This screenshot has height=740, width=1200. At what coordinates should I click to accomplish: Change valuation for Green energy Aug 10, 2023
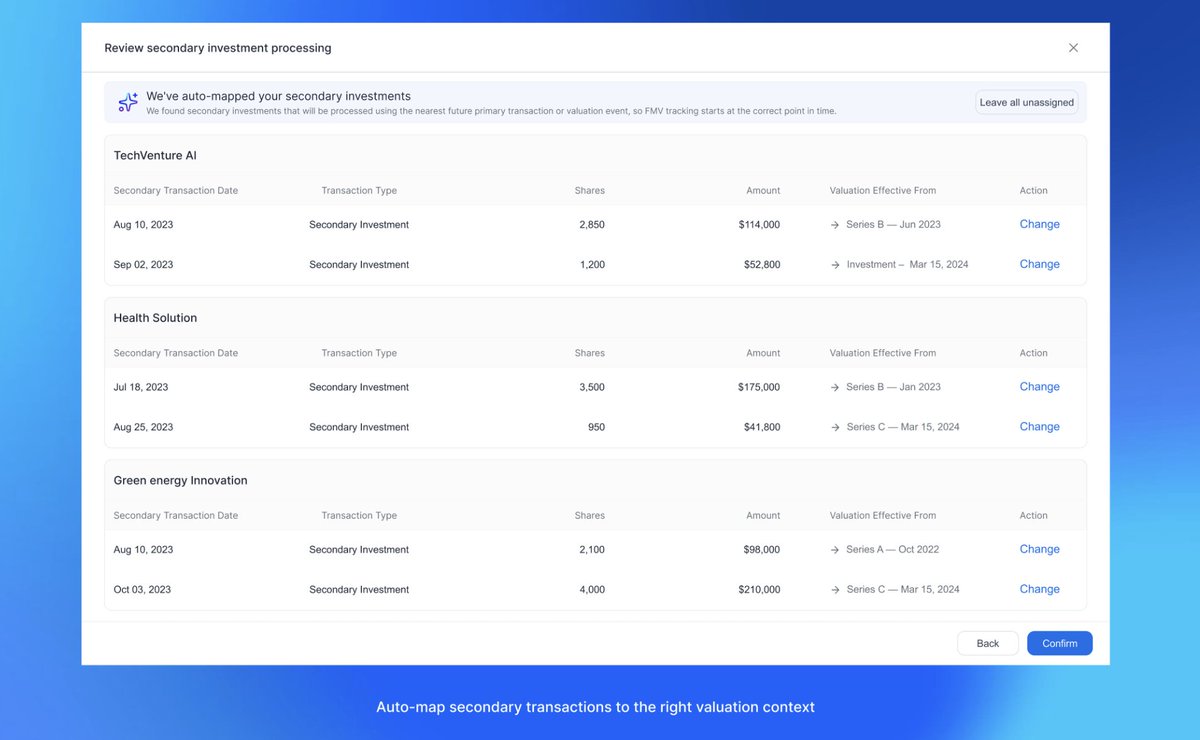pos(1039,549)
